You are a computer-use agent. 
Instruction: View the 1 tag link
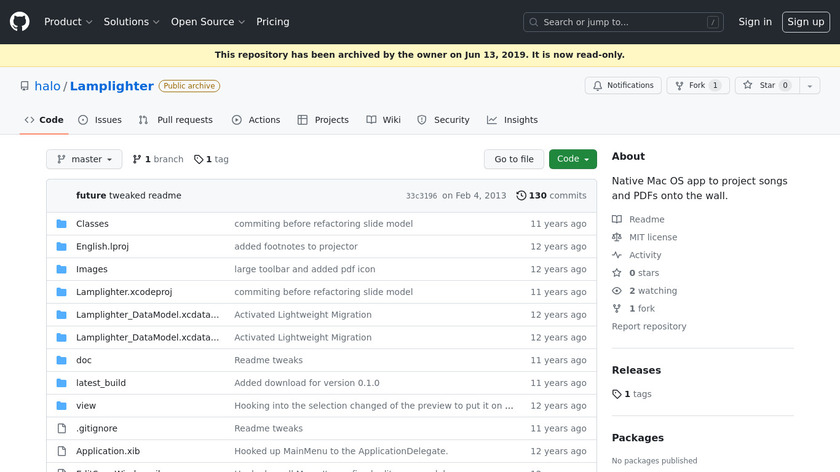coord(211,159)
